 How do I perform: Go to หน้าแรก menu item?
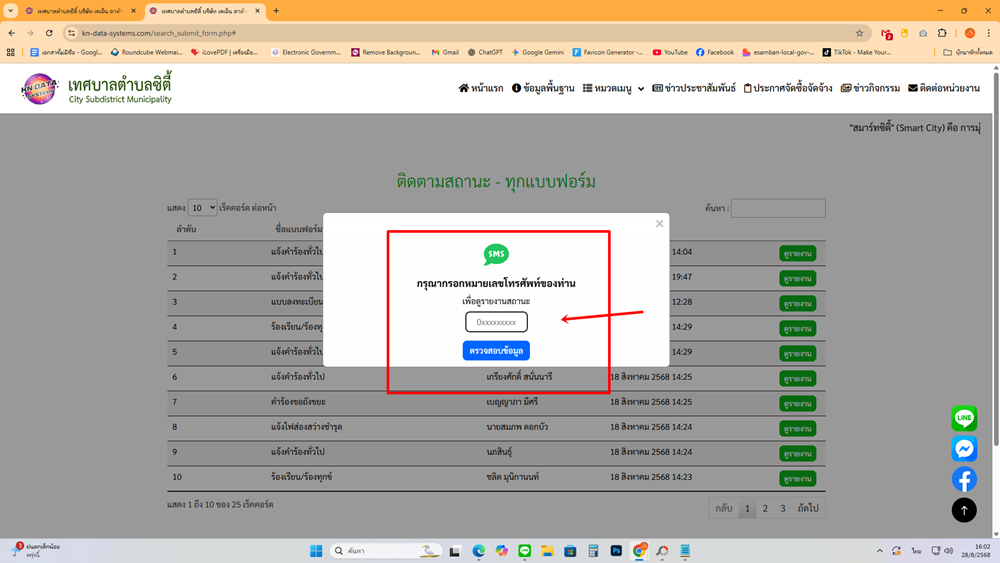[x=481, y=88]
